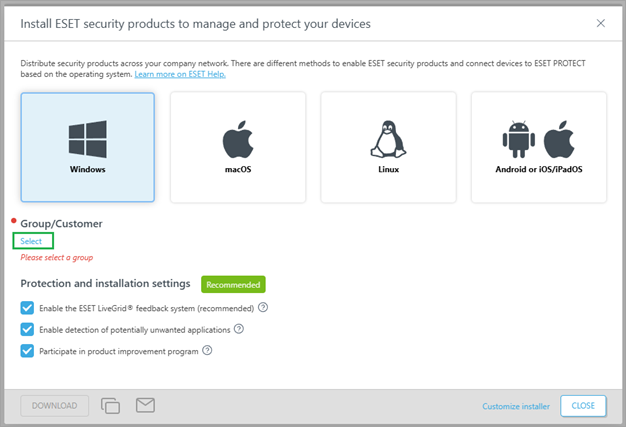
Task: Select the Windows operating system card
Action: pyautogui.click(x=87, y=147)
